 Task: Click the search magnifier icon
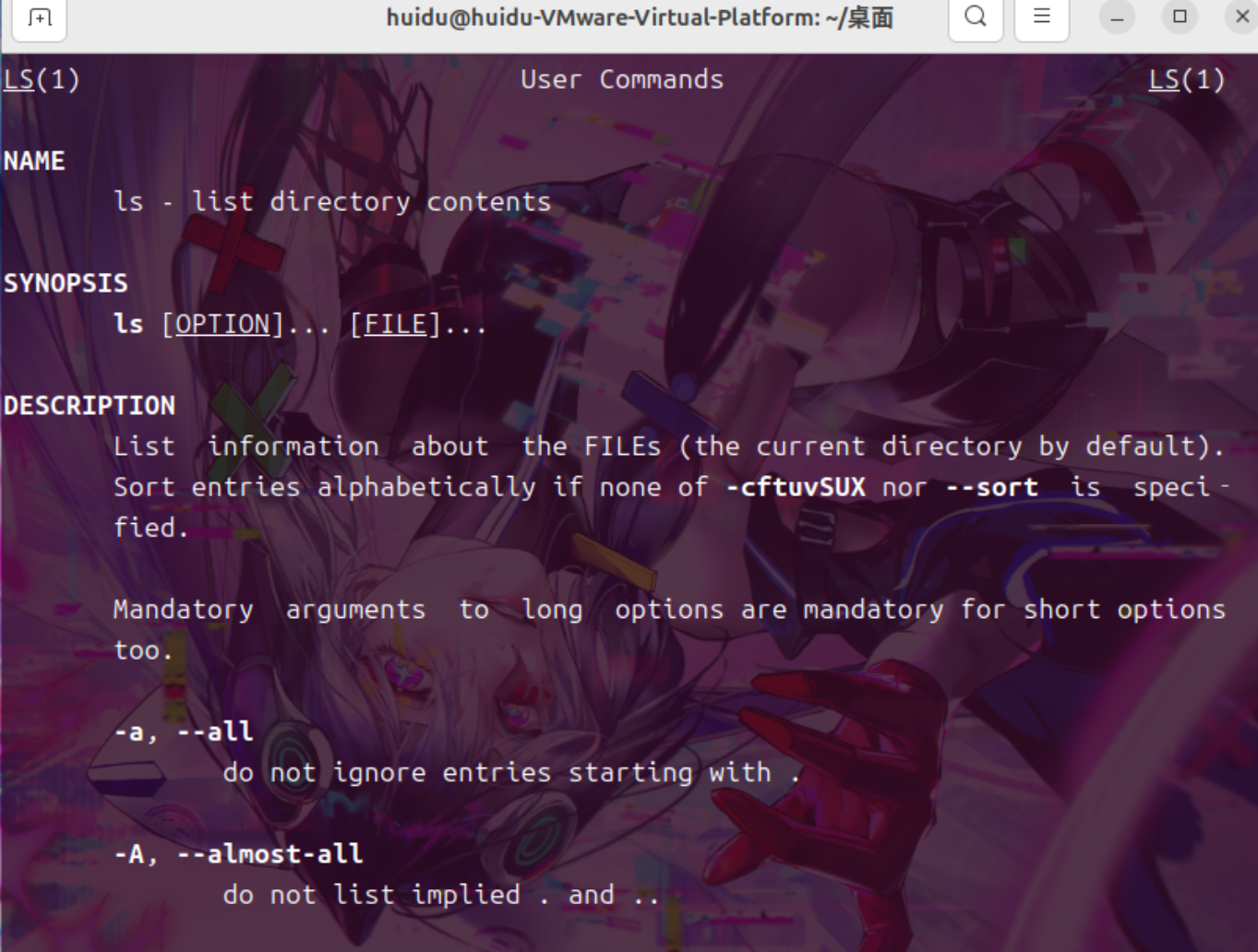point(976,17)
